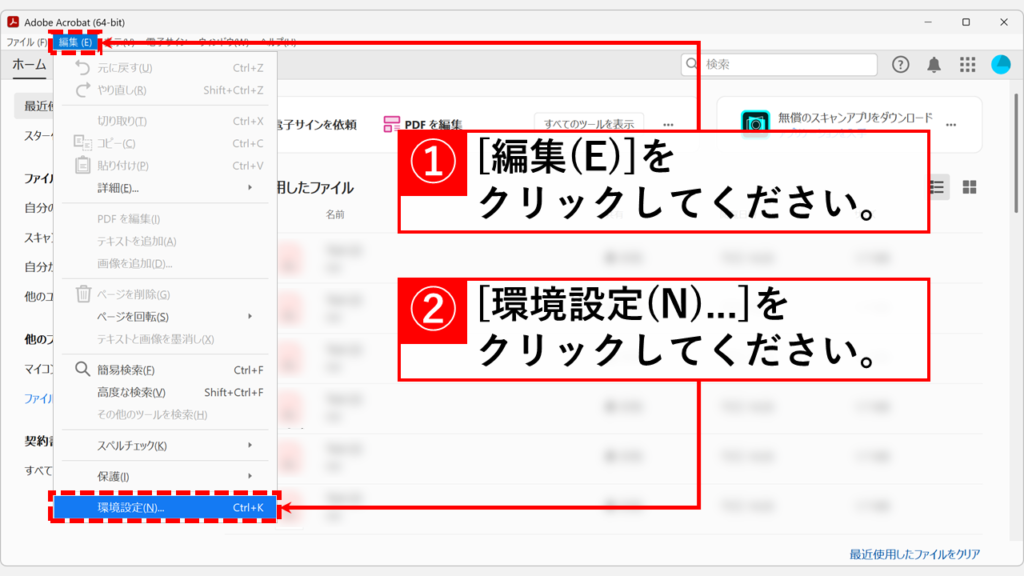Switch to the ホーム tab
This screenshot has height=576, width=1024.
coord(29,65)
